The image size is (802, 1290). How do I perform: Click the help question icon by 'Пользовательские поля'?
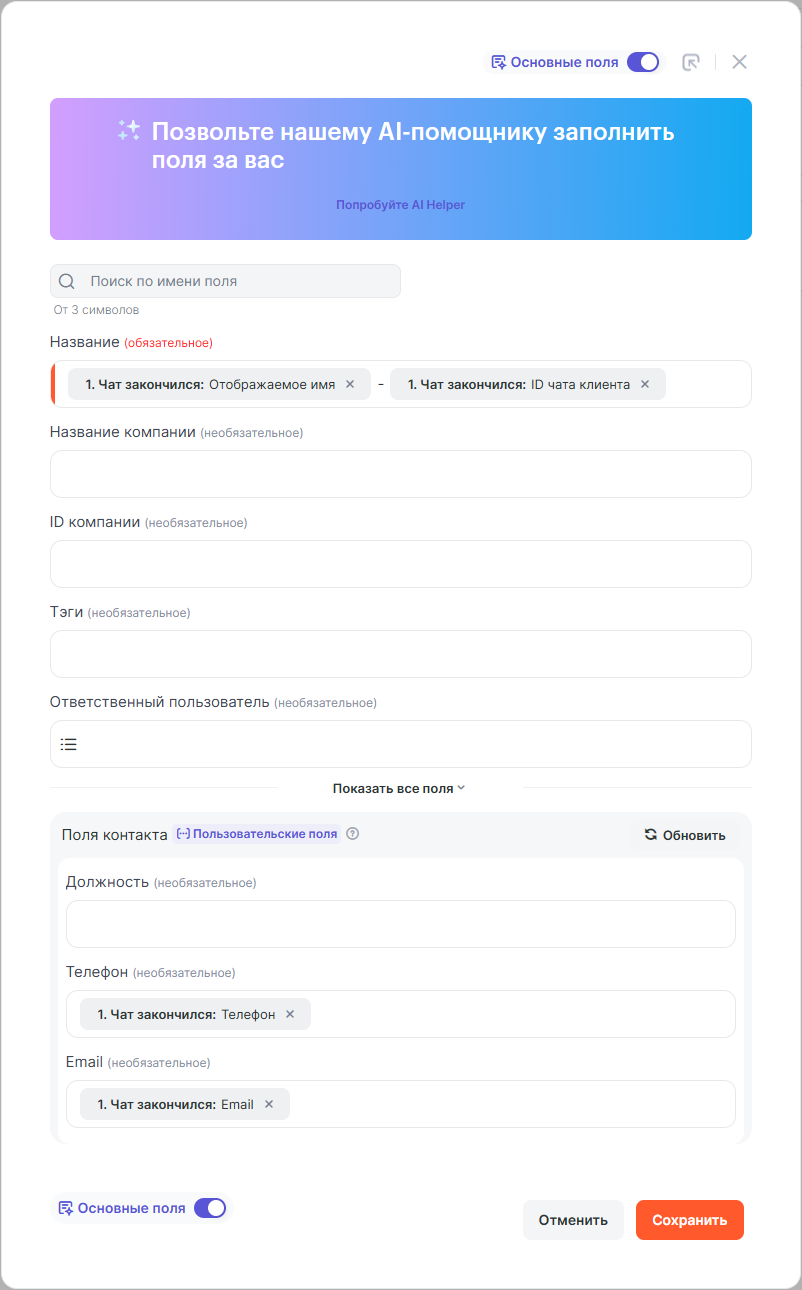(x=352, y=834)
